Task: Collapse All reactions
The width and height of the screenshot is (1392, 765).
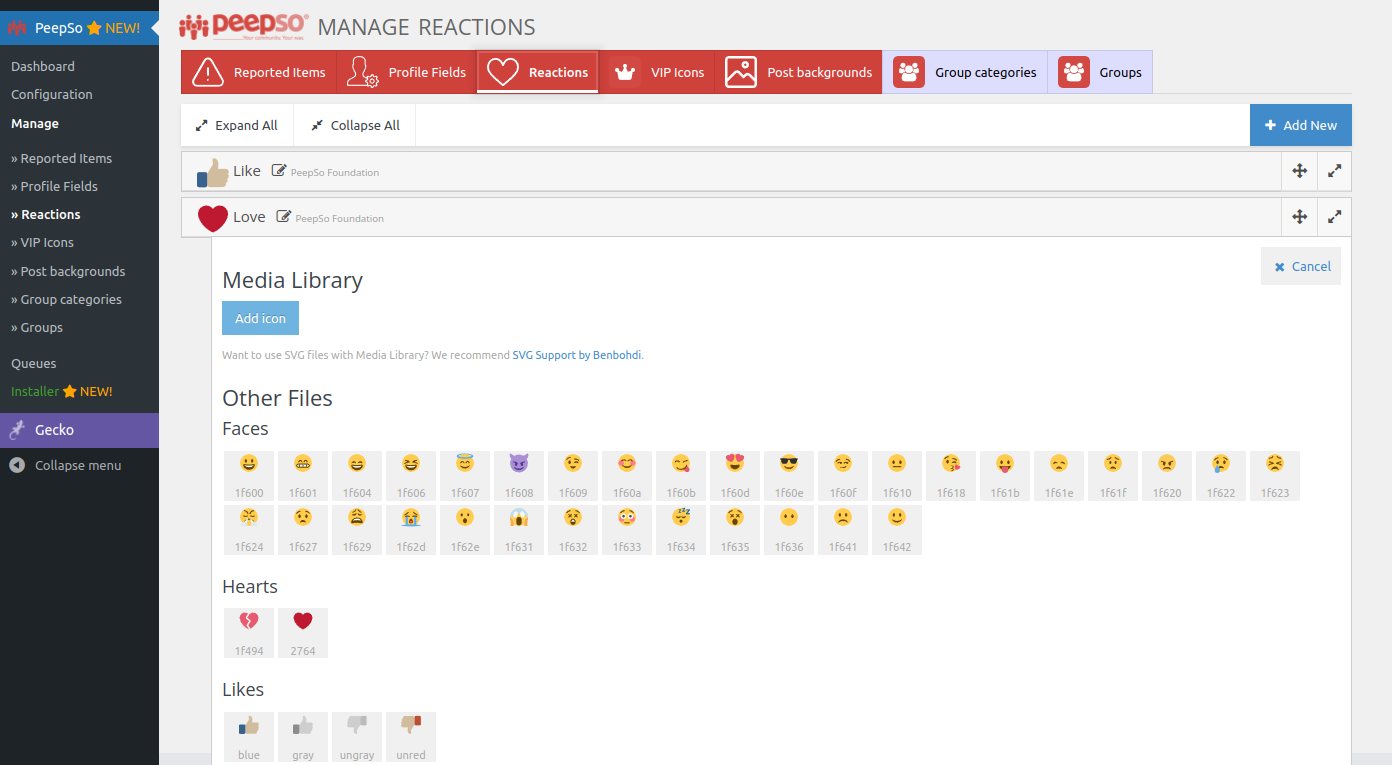Action: (355, 125)
